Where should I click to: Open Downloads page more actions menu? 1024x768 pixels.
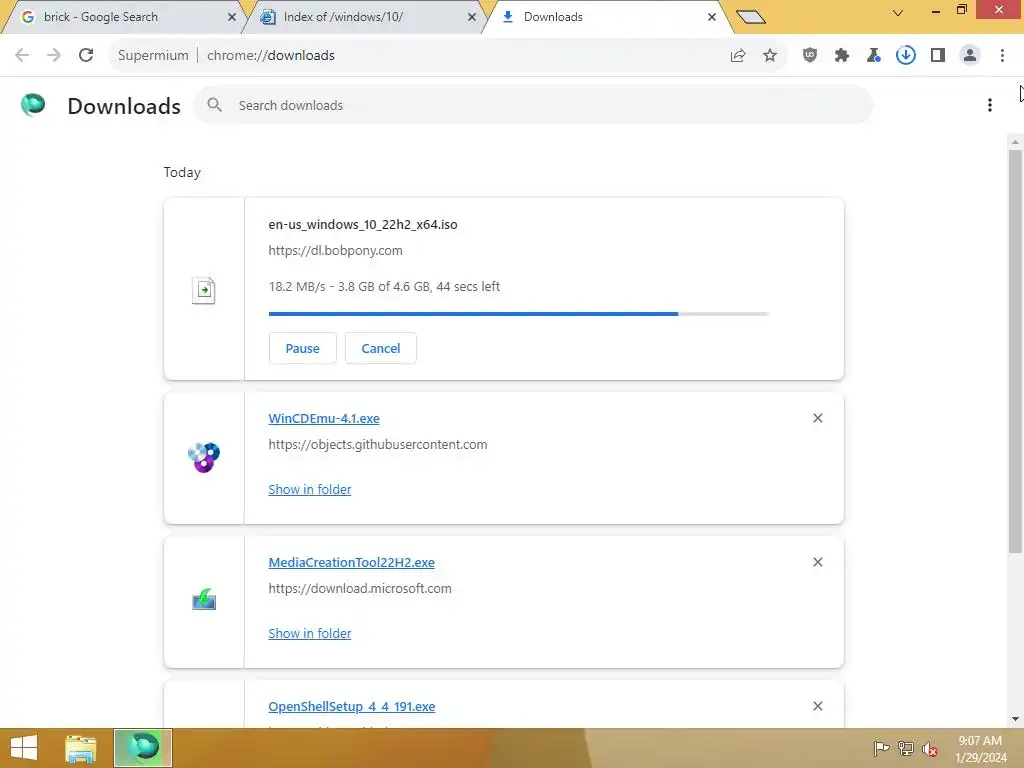click(x=990, y=105)
